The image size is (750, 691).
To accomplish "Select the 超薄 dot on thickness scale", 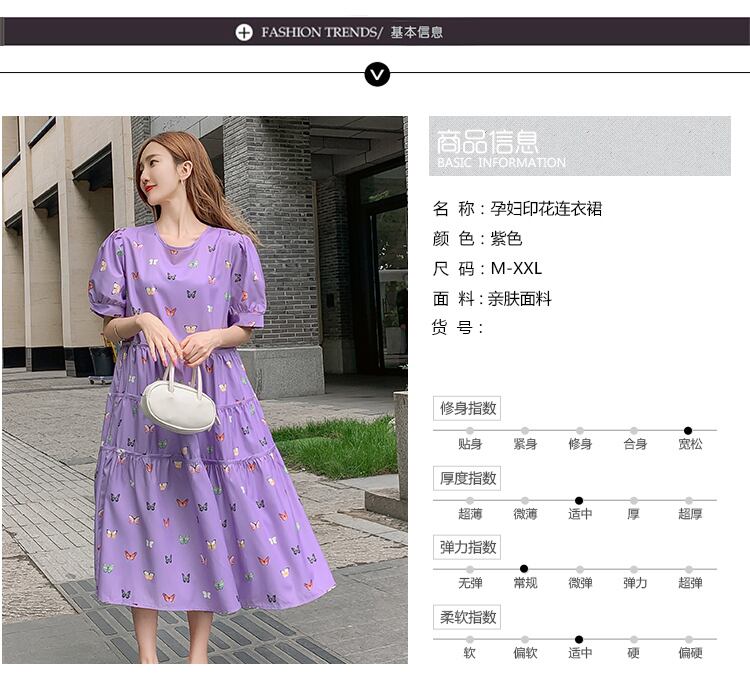I will click(x=470, y=501).
